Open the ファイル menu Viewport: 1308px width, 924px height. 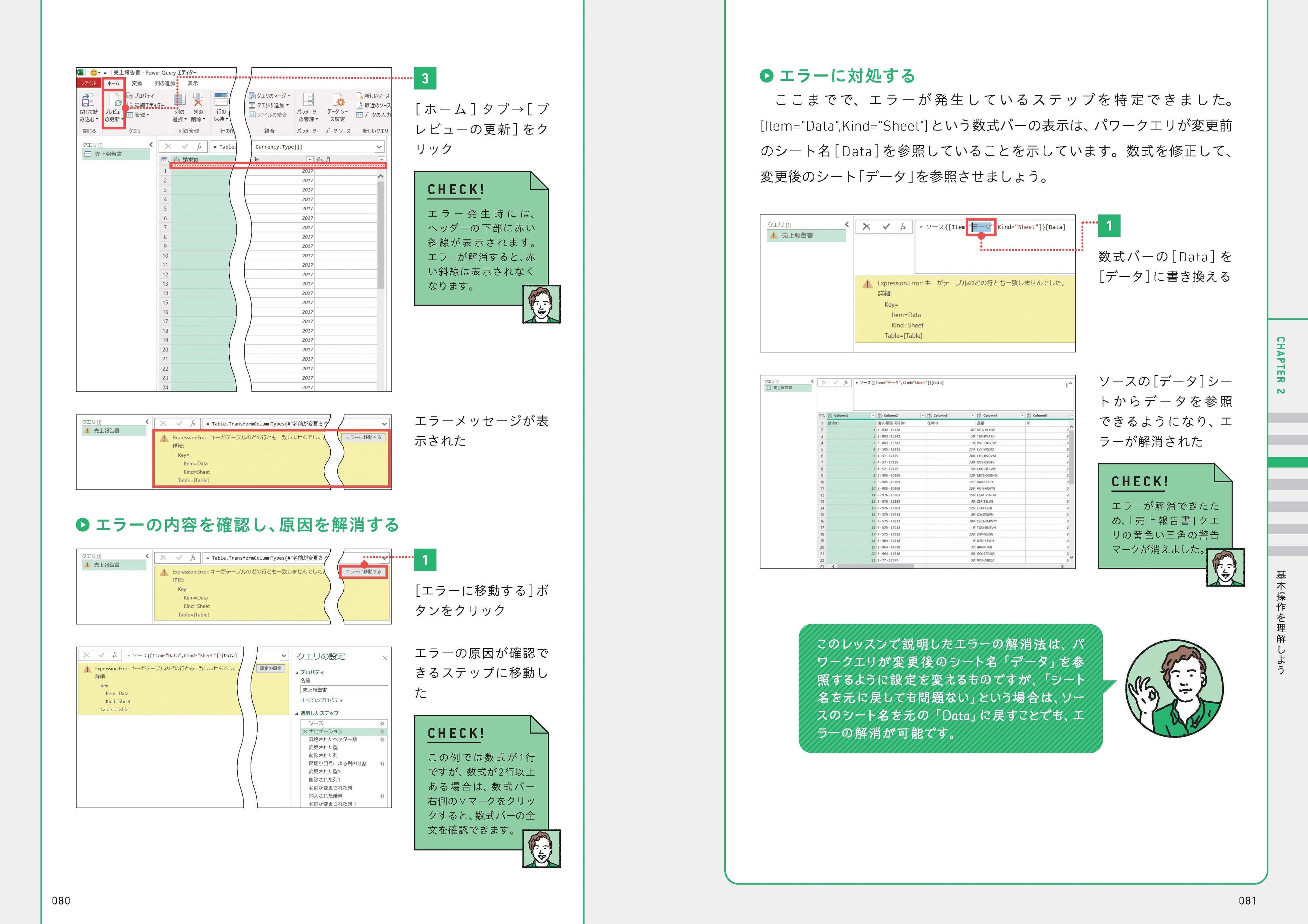(x=88, y=83)
